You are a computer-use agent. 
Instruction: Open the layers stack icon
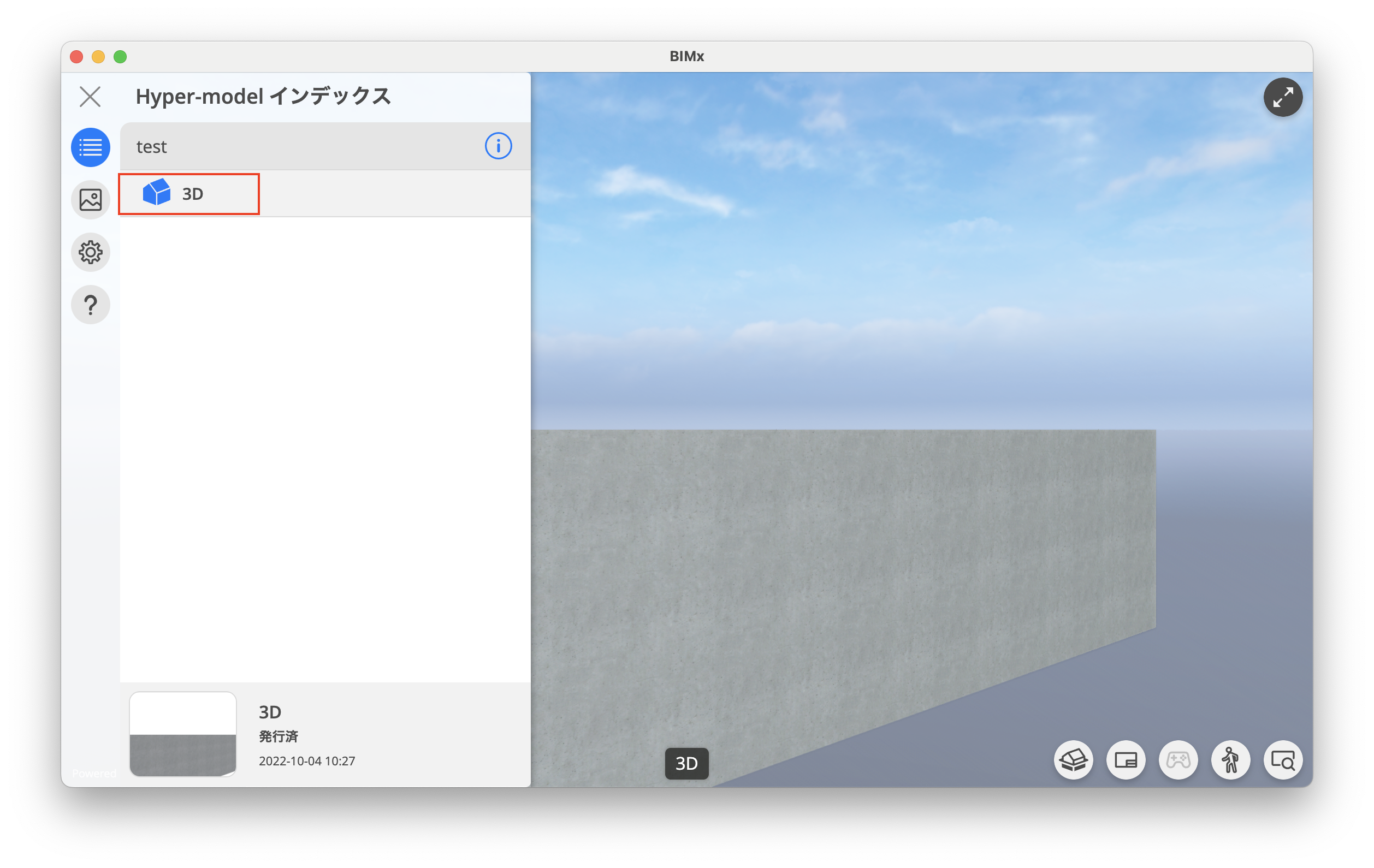pos(1073,760)
